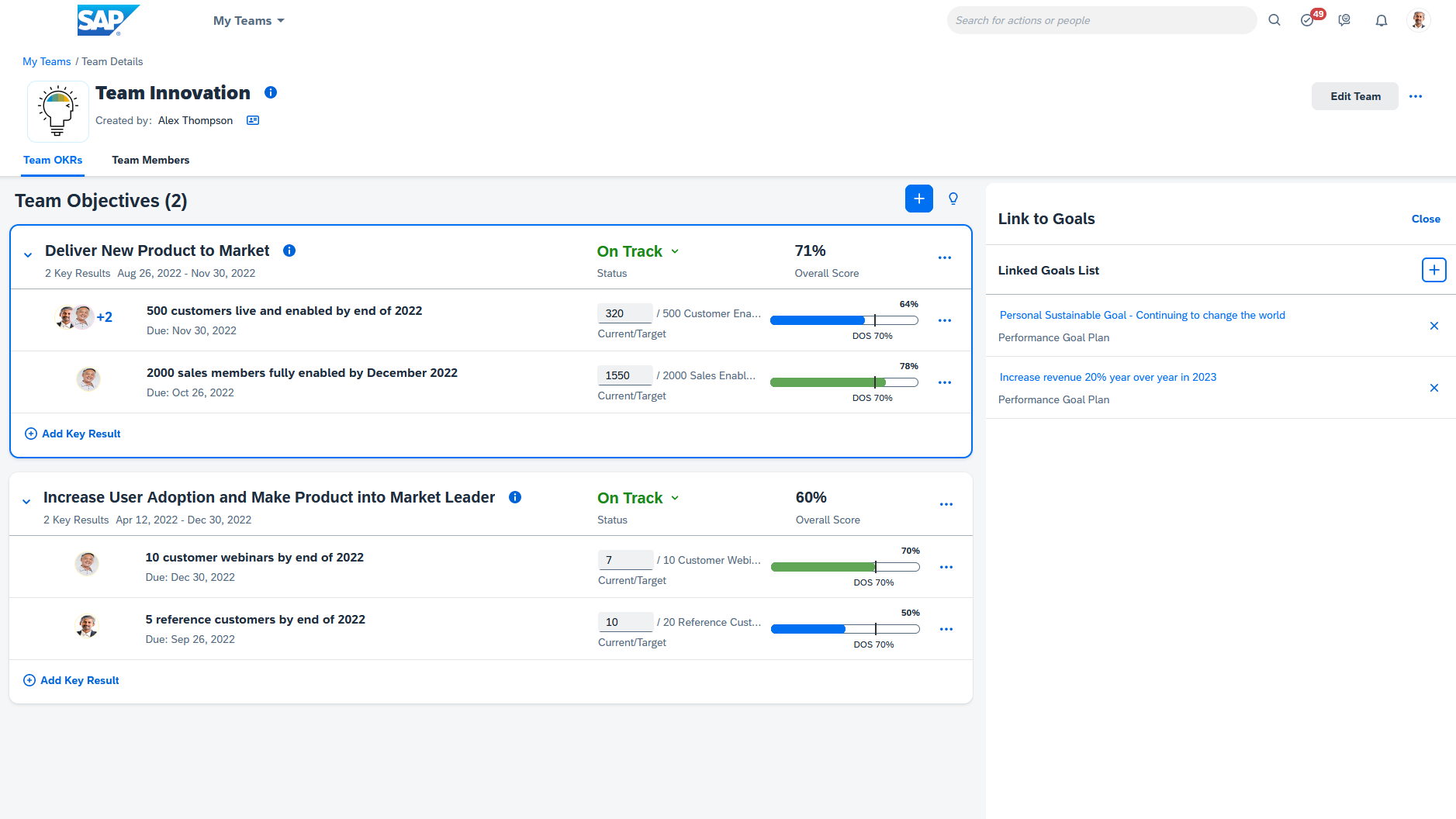Click current value field showing 320

coord(624,313)
